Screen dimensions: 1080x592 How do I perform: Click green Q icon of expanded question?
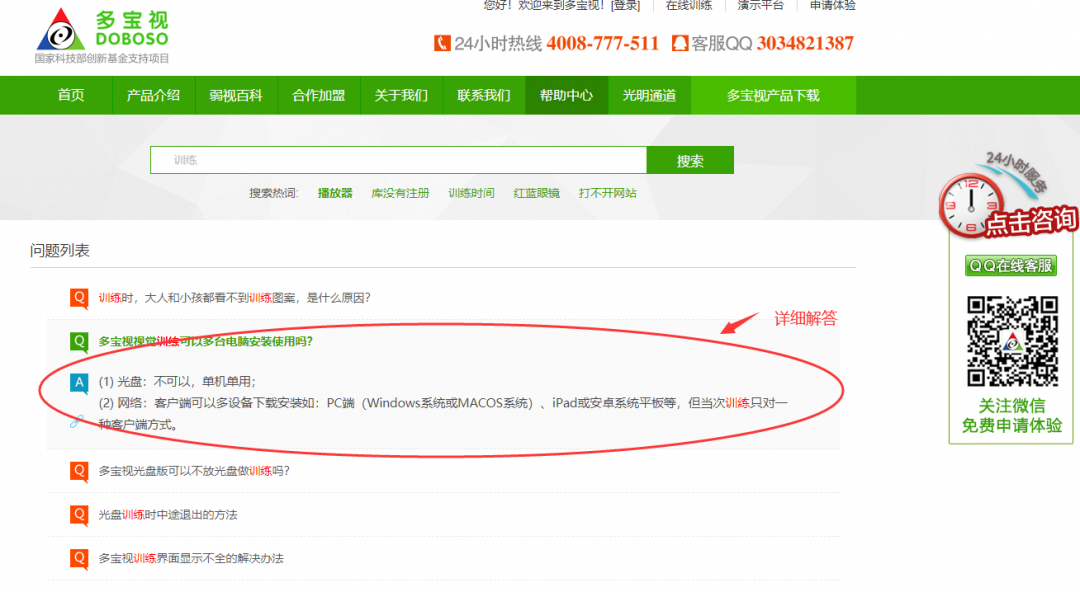click(79, 342)
